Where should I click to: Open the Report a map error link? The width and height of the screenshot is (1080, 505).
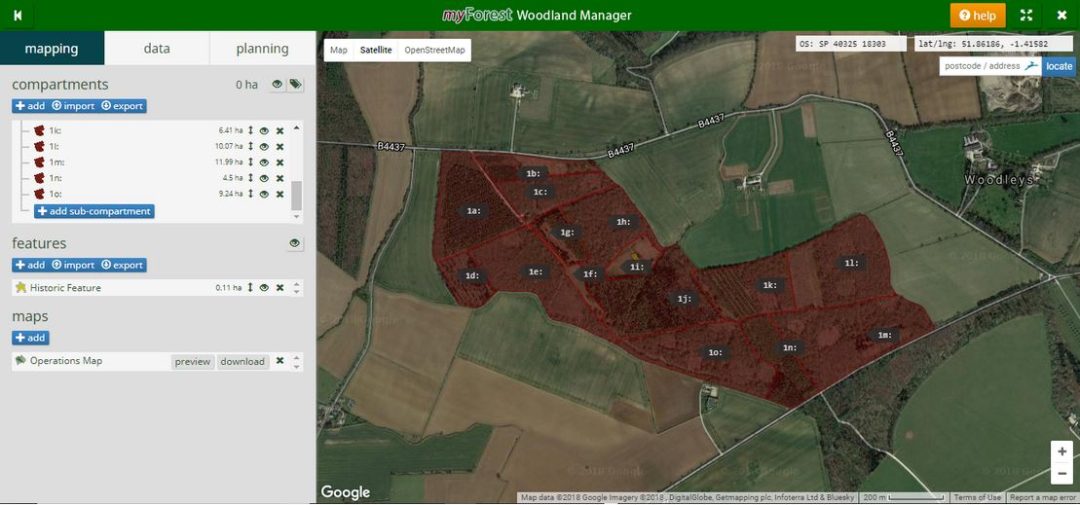[x=1043, y=497]
